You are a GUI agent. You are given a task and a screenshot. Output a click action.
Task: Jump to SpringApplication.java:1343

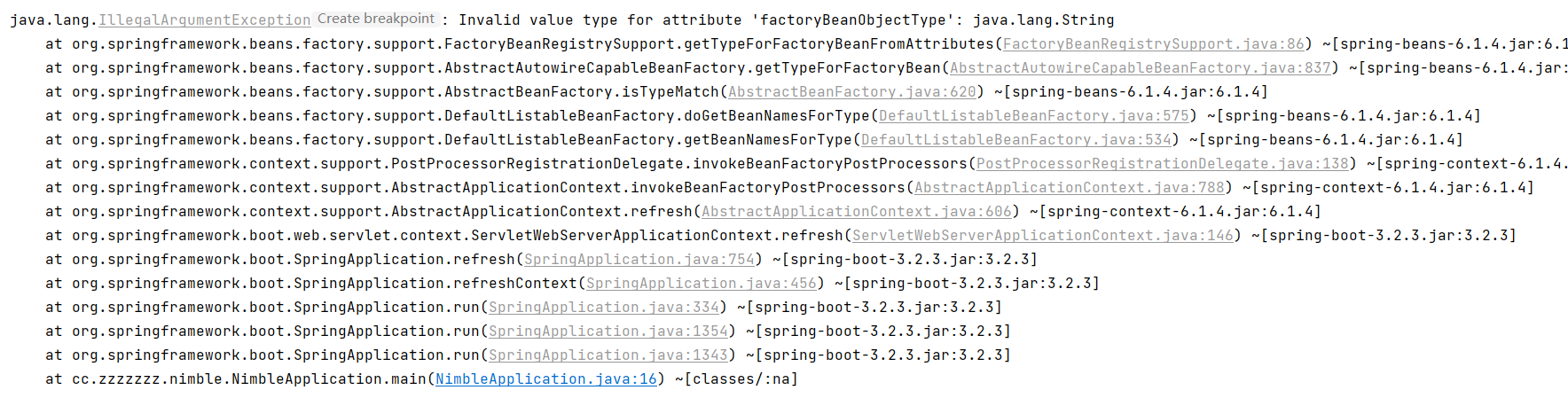coord(608,355)
